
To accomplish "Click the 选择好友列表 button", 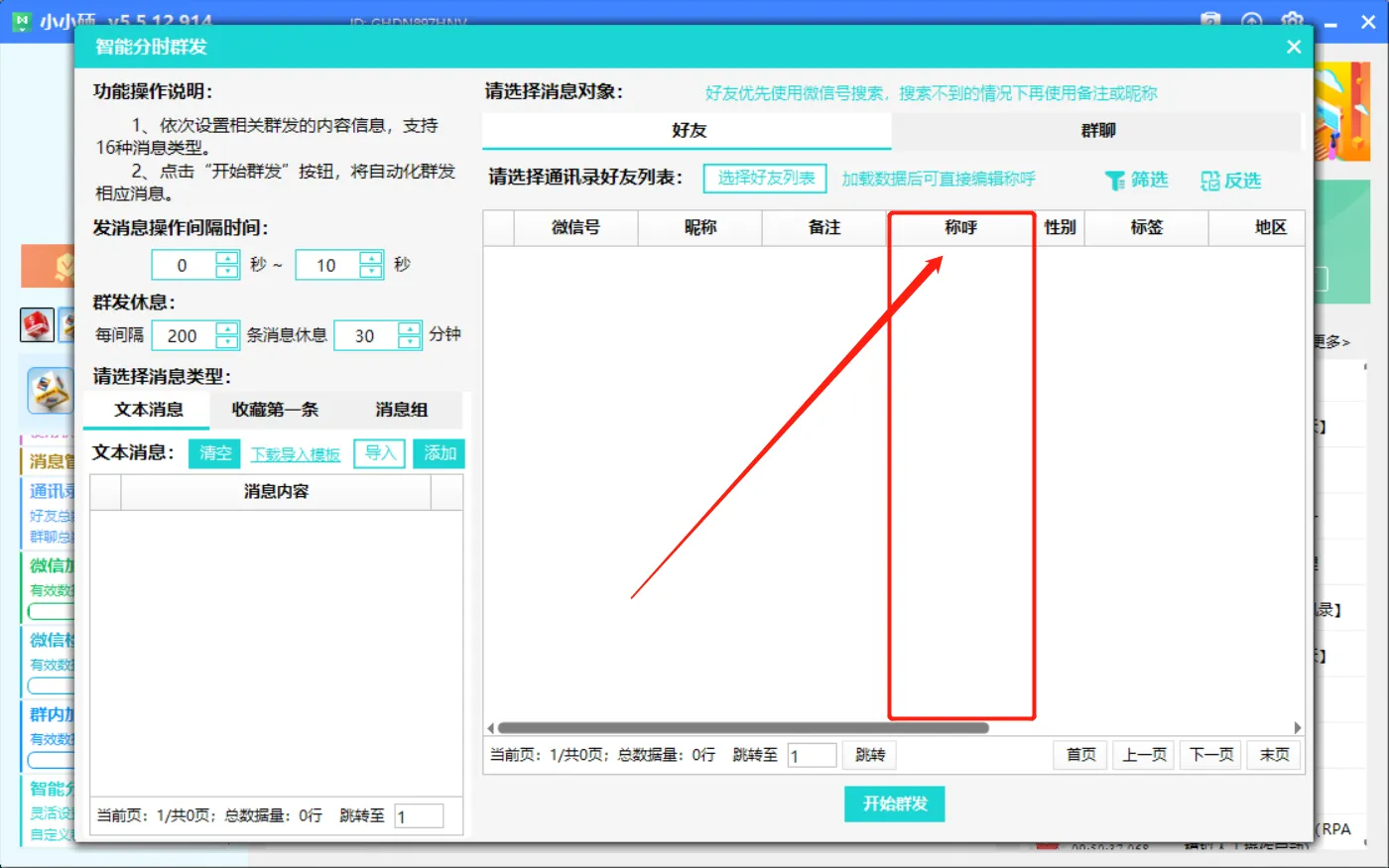I will [x=766, y=179].
